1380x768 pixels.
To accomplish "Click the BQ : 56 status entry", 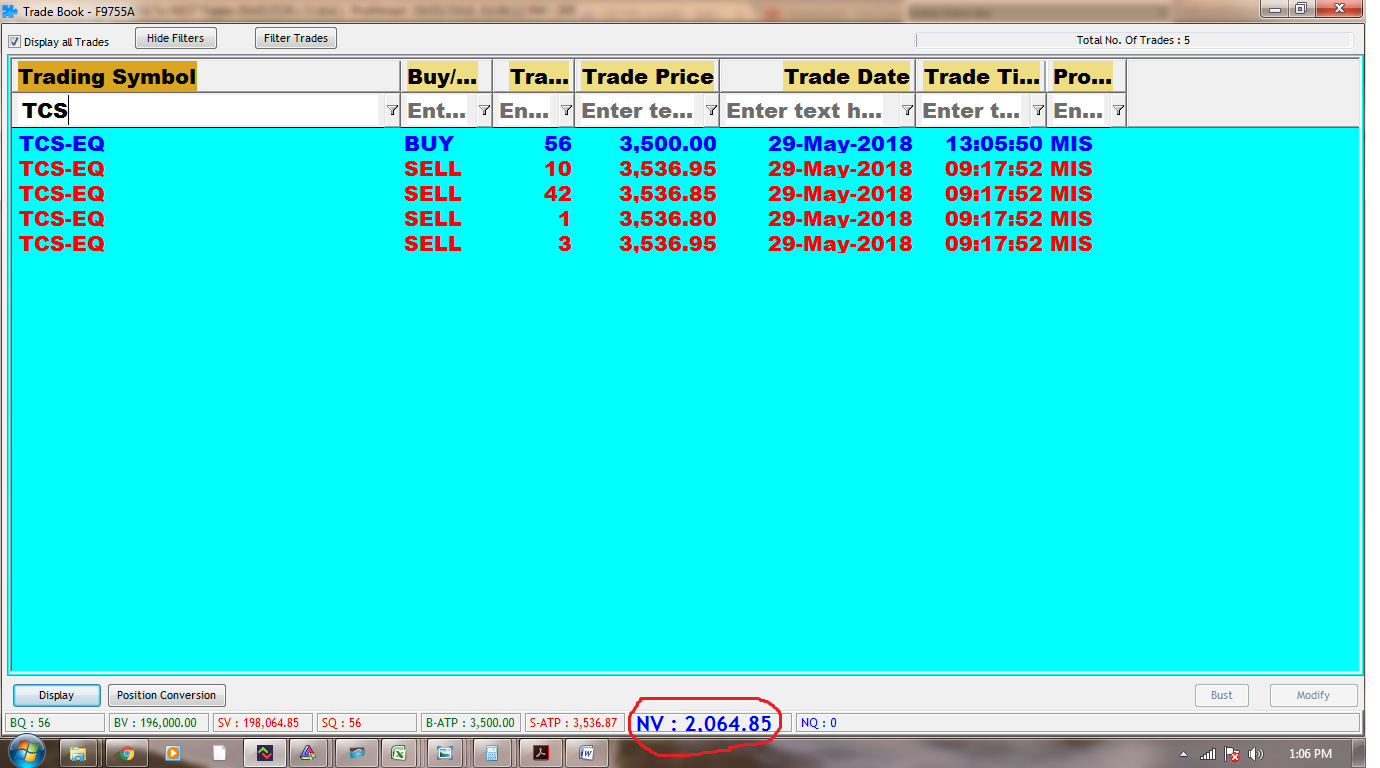I will 55,722.
